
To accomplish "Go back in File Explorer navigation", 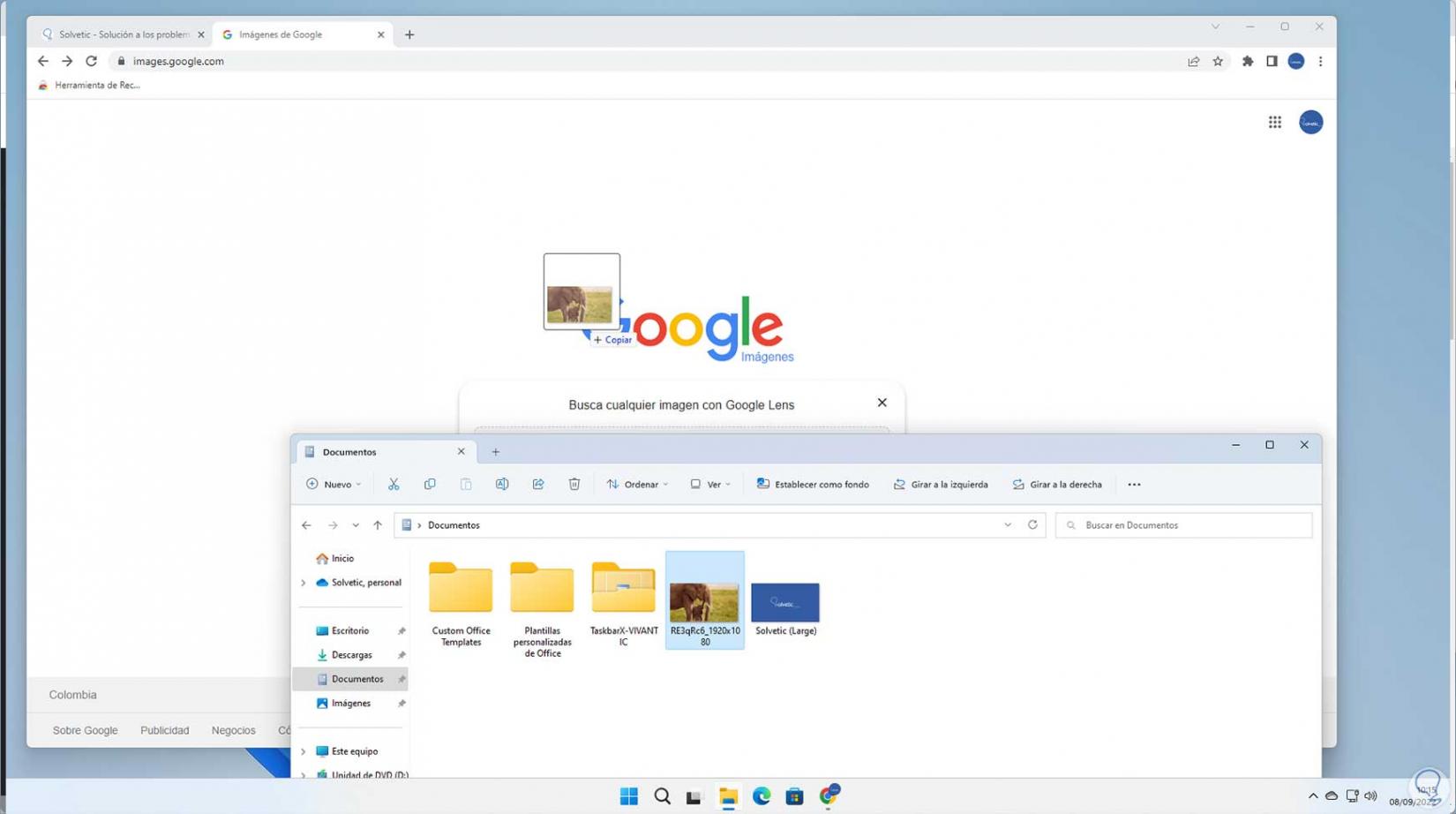I will [306, 525].
